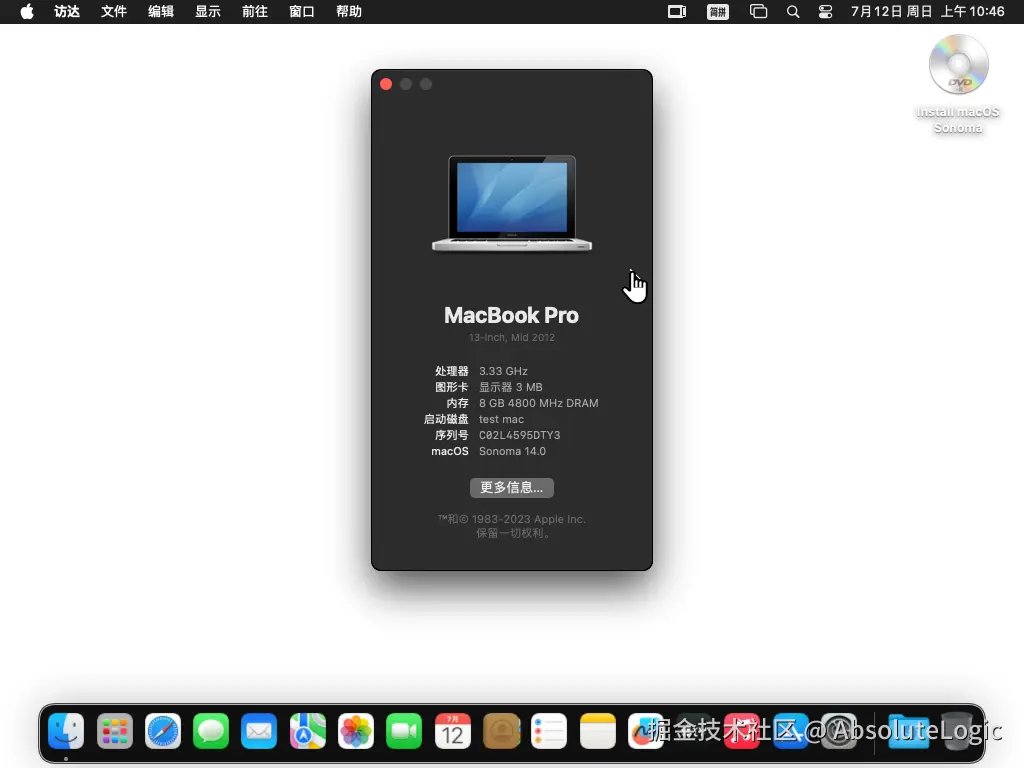Click the Stage Manager windows icon

pyautogui.click(x=758, y=12)
